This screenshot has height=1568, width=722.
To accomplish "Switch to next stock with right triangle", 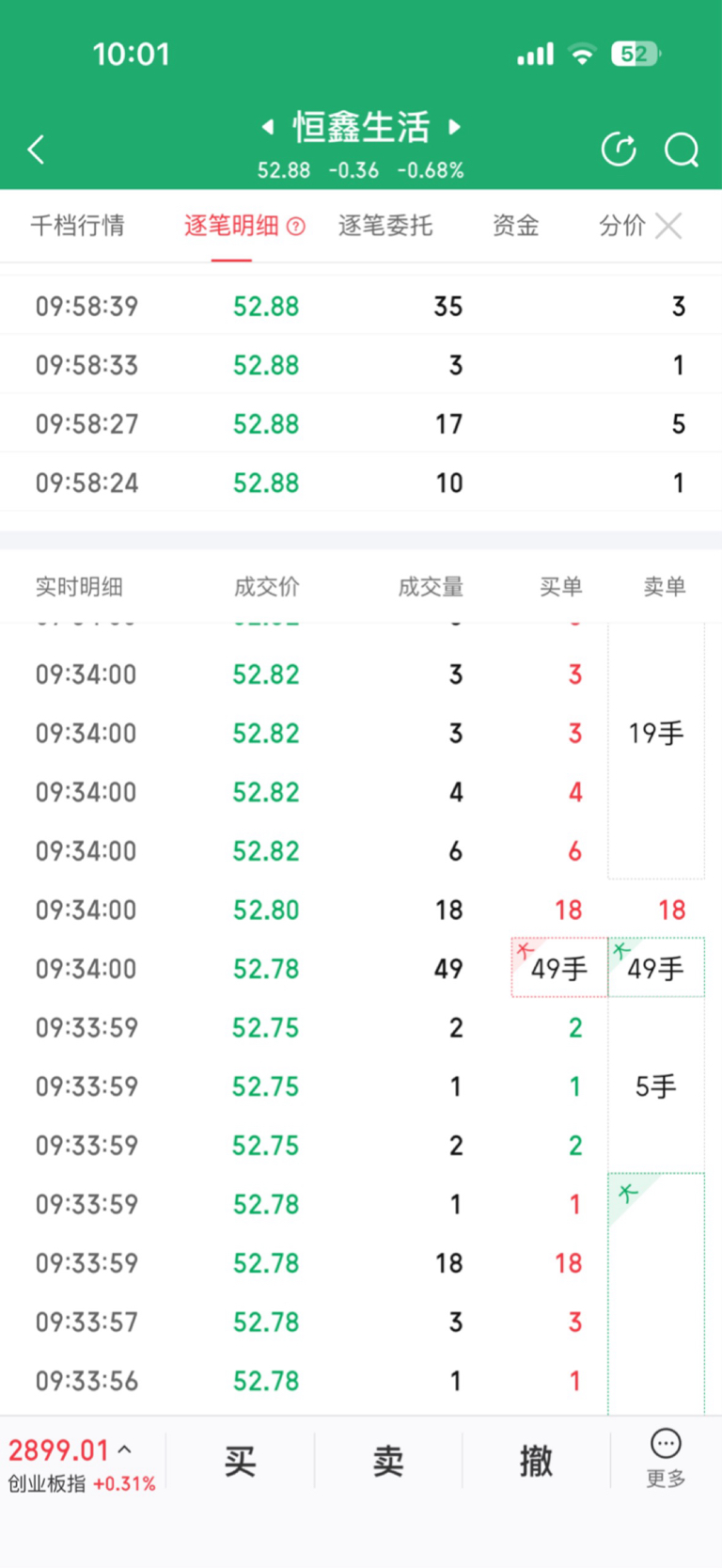I will pos(454,127).
